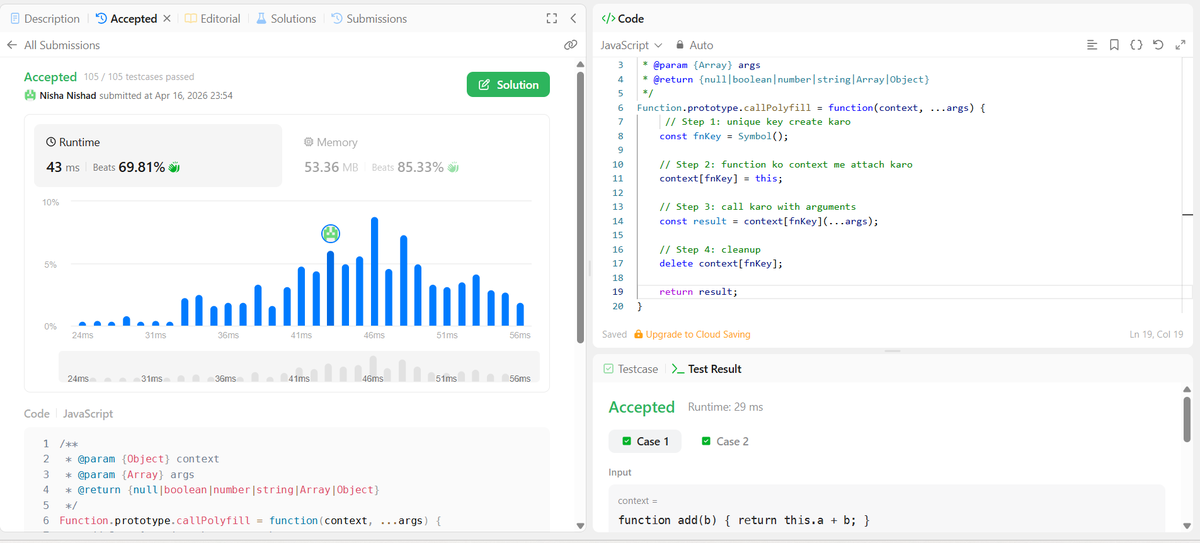Click the curly braces icon in editor toolbar

(x=1136, y=45)
